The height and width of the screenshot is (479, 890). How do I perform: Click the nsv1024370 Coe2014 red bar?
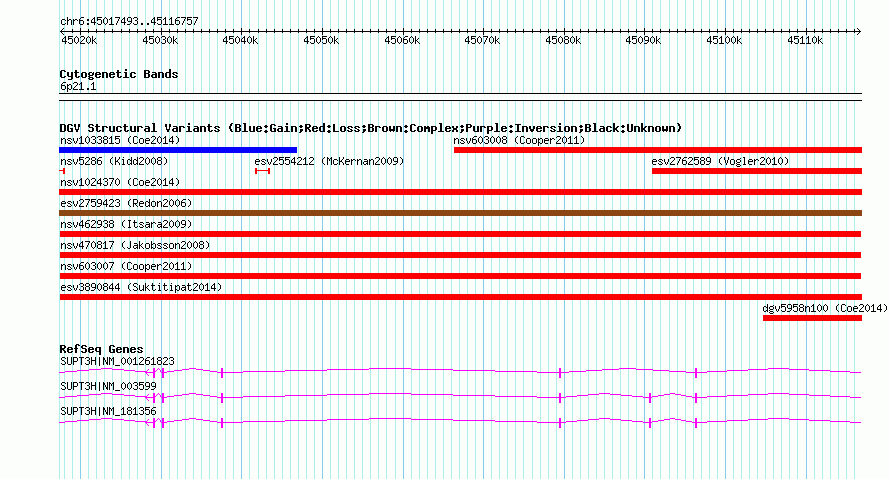(460, 192)
